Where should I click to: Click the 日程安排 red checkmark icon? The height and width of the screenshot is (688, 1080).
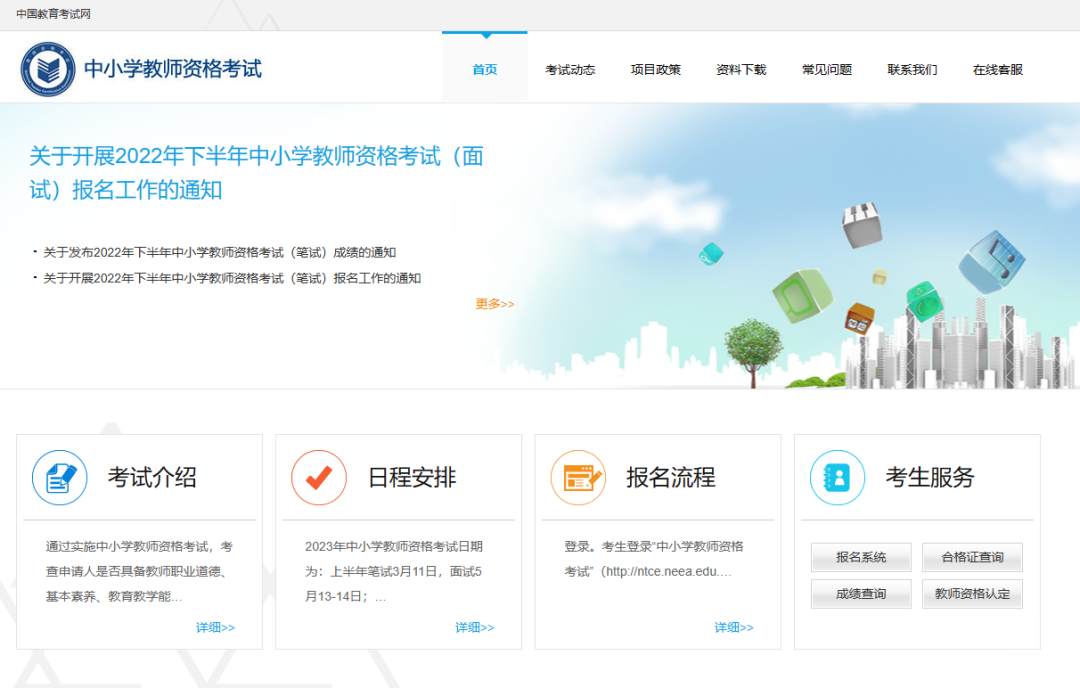point(319,478)
